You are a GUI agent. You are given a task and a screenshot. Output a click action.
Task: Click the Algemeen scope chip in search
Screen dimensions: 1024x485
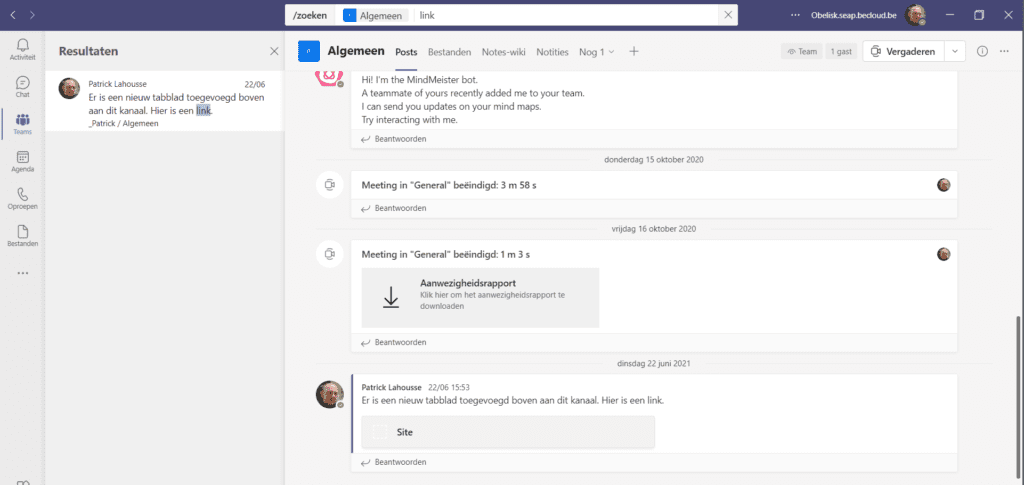tap(376, 15)
